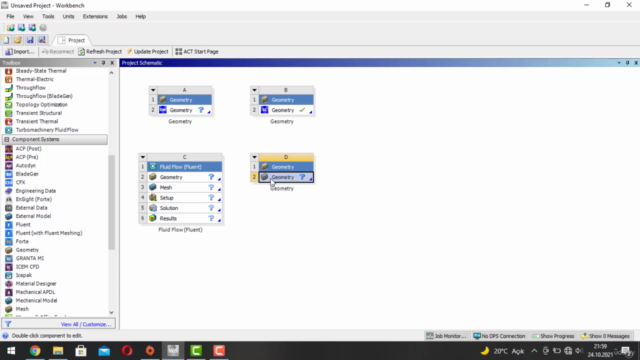This screenshot has width=640, height=360.
Task: Open the File menu
Action: click(x=10, y=16)
